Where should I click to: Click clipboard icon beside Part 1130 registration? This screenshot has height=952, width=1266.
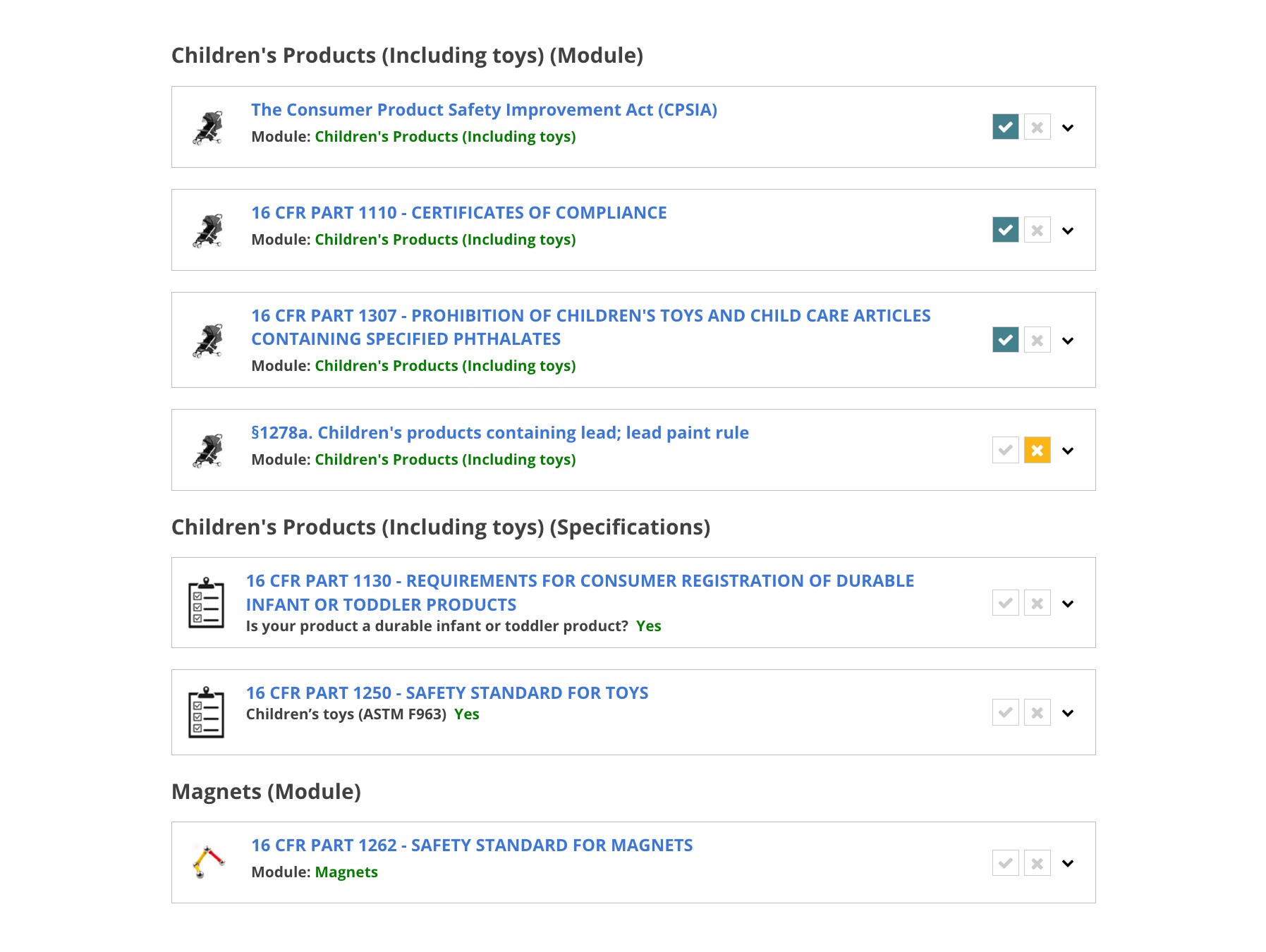click(x=206, y=603)
